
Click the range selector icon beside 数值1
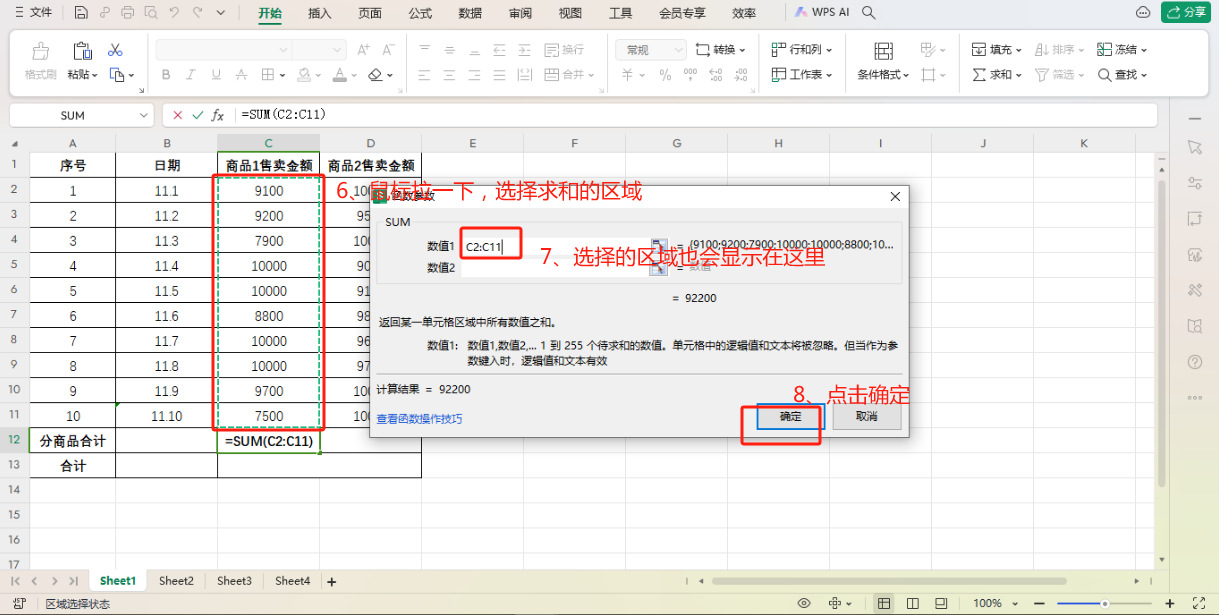pyautogui.click(x=658, y=245)
